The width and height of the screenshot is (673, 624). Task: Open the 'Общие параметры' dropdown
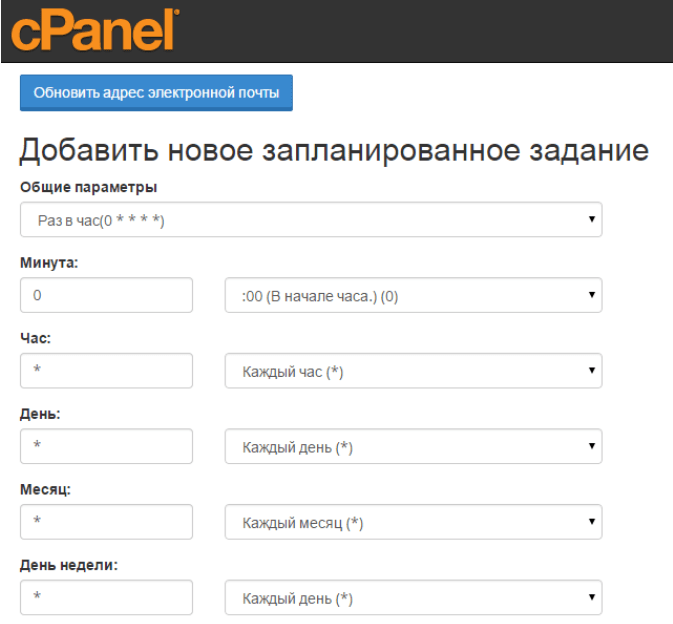coord(311,219)
